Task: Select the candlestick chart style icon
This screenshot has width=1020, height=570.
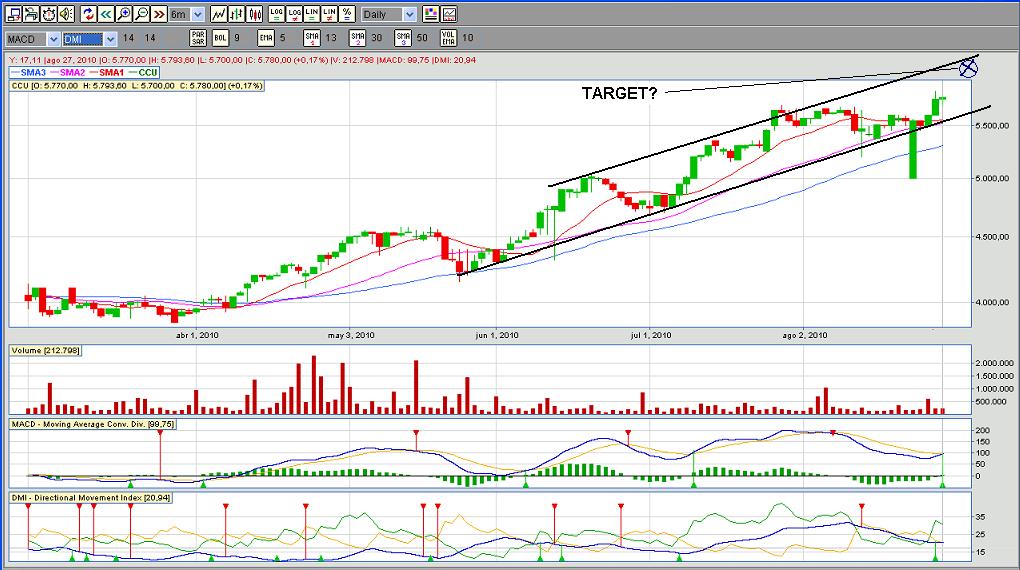Action: point(255,14)
